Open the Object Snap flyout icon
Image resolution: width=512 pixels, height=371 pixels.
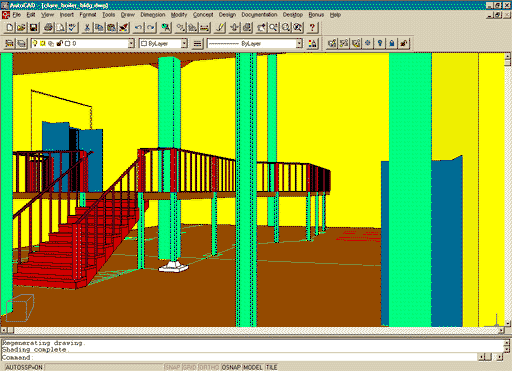(181, 27)
